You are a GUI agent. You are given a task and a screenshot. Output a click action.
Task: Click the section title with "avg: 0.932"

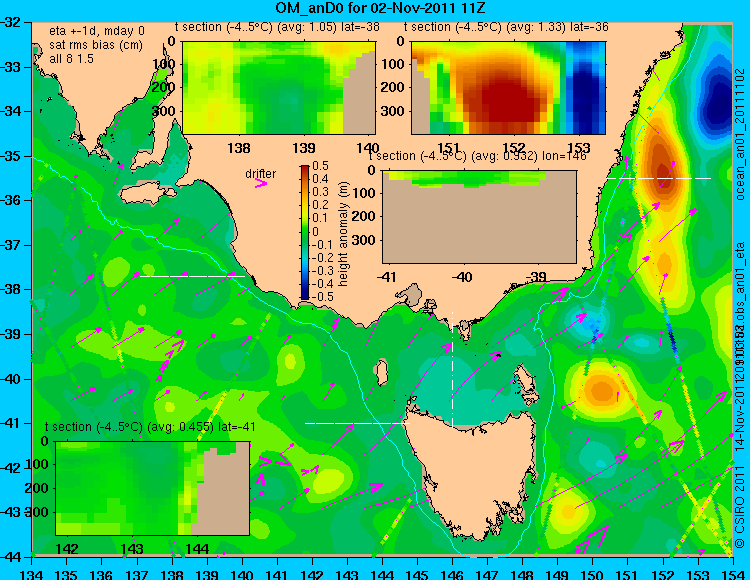pos(478,156)
